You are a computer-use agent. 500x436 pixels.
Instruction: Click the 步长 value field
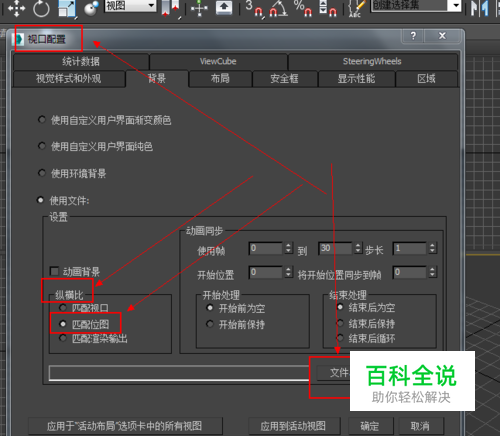[x=410, y=248]
